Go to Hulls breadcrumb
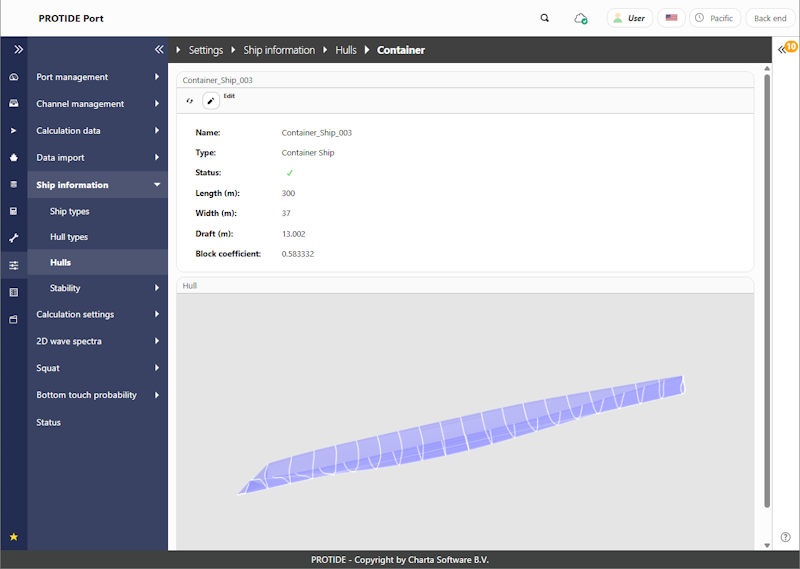 coord(346,50)
